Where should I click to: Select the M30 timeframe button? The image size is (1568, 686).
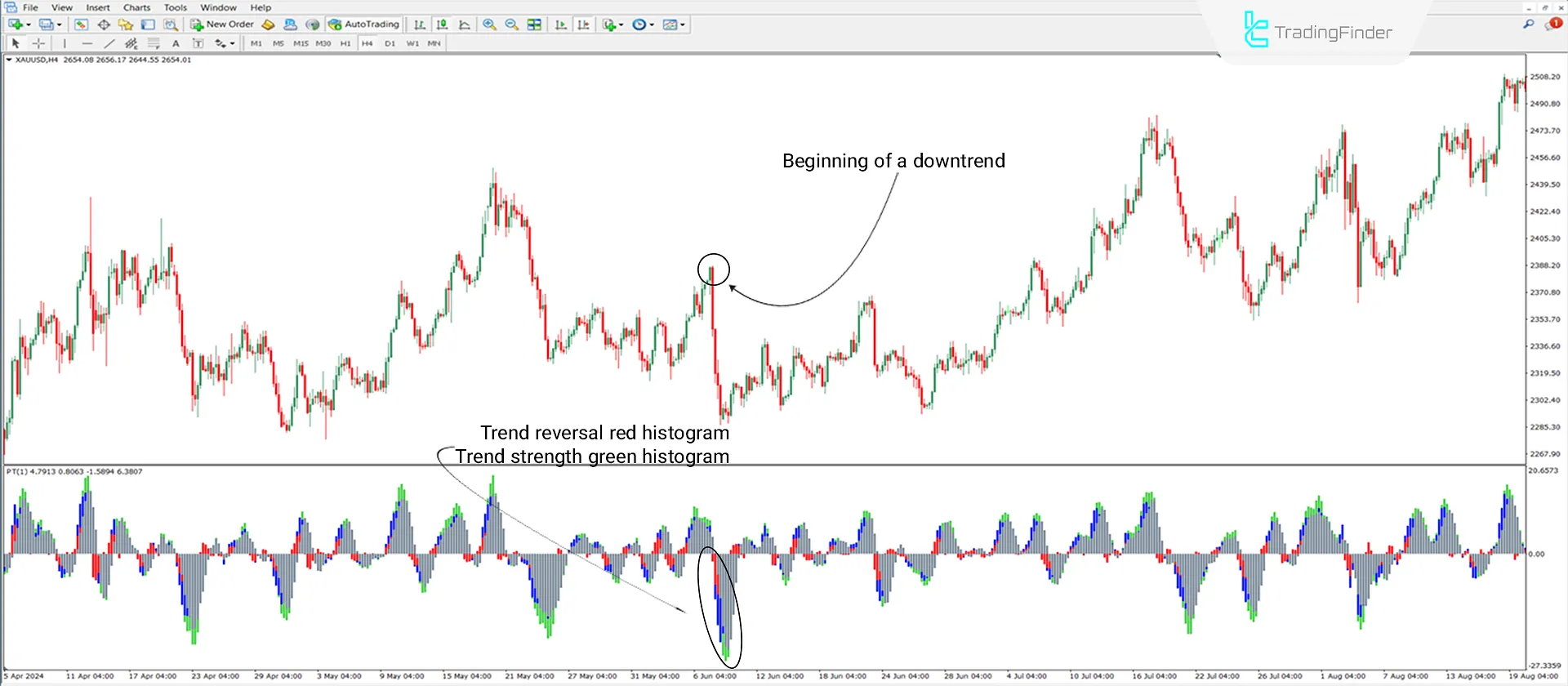(323, 43)
